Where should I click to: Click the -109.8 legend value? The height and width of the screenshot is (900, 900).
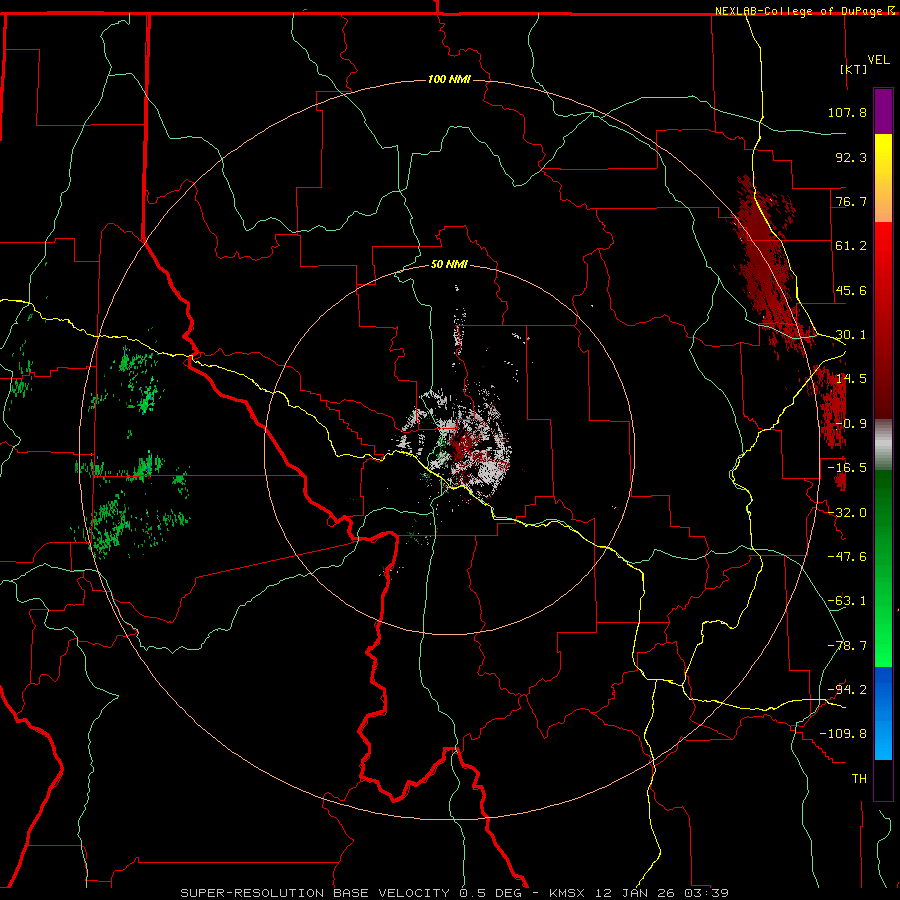coord(843,734)
